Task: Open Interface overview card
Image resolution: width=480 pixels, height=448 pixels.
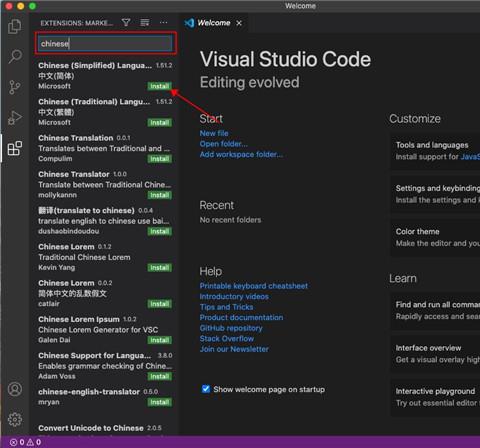Action: (x=435, y=354)
